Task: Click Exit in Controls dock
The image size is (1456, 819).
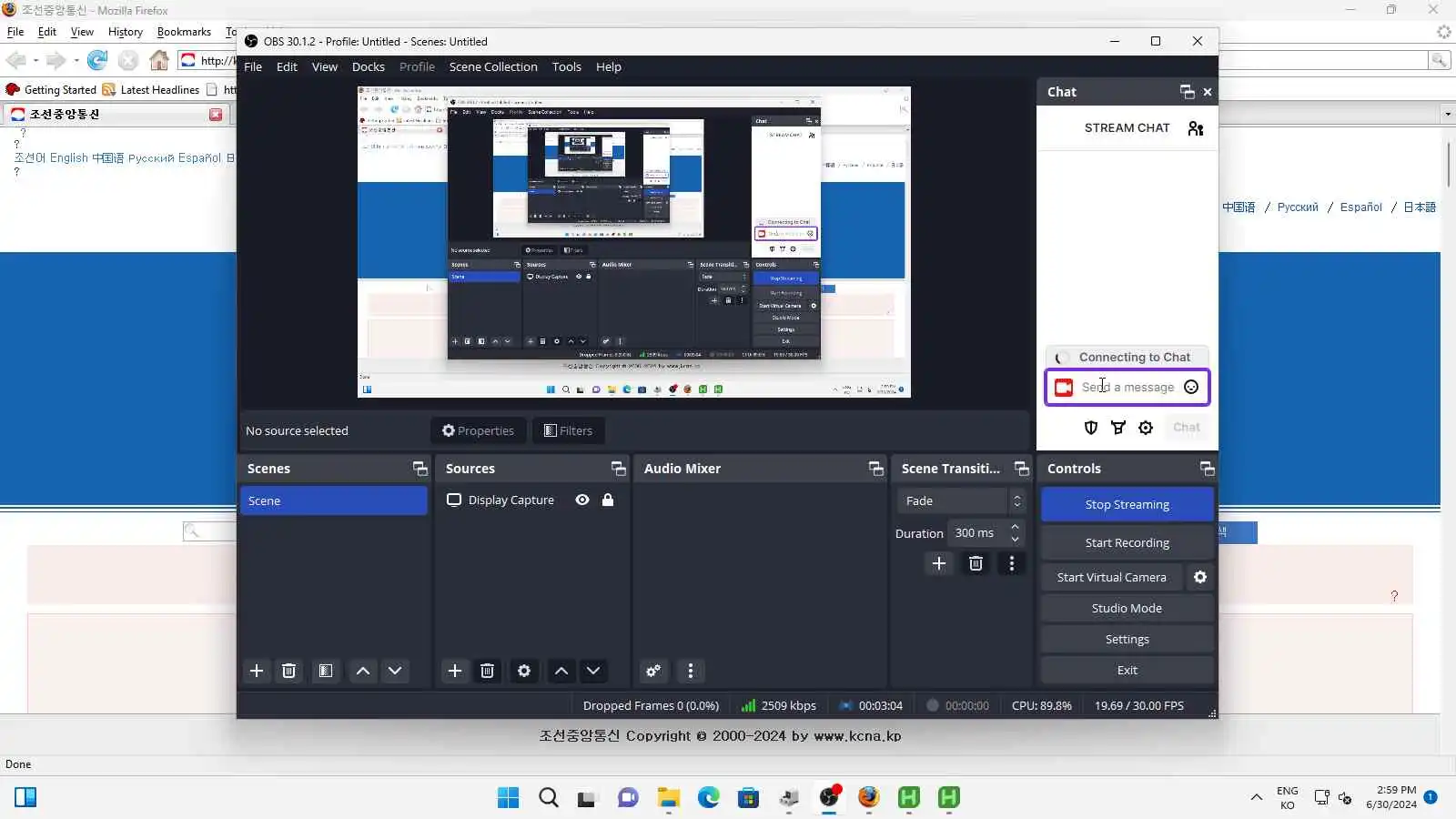Action: (x=1127, y=670)
